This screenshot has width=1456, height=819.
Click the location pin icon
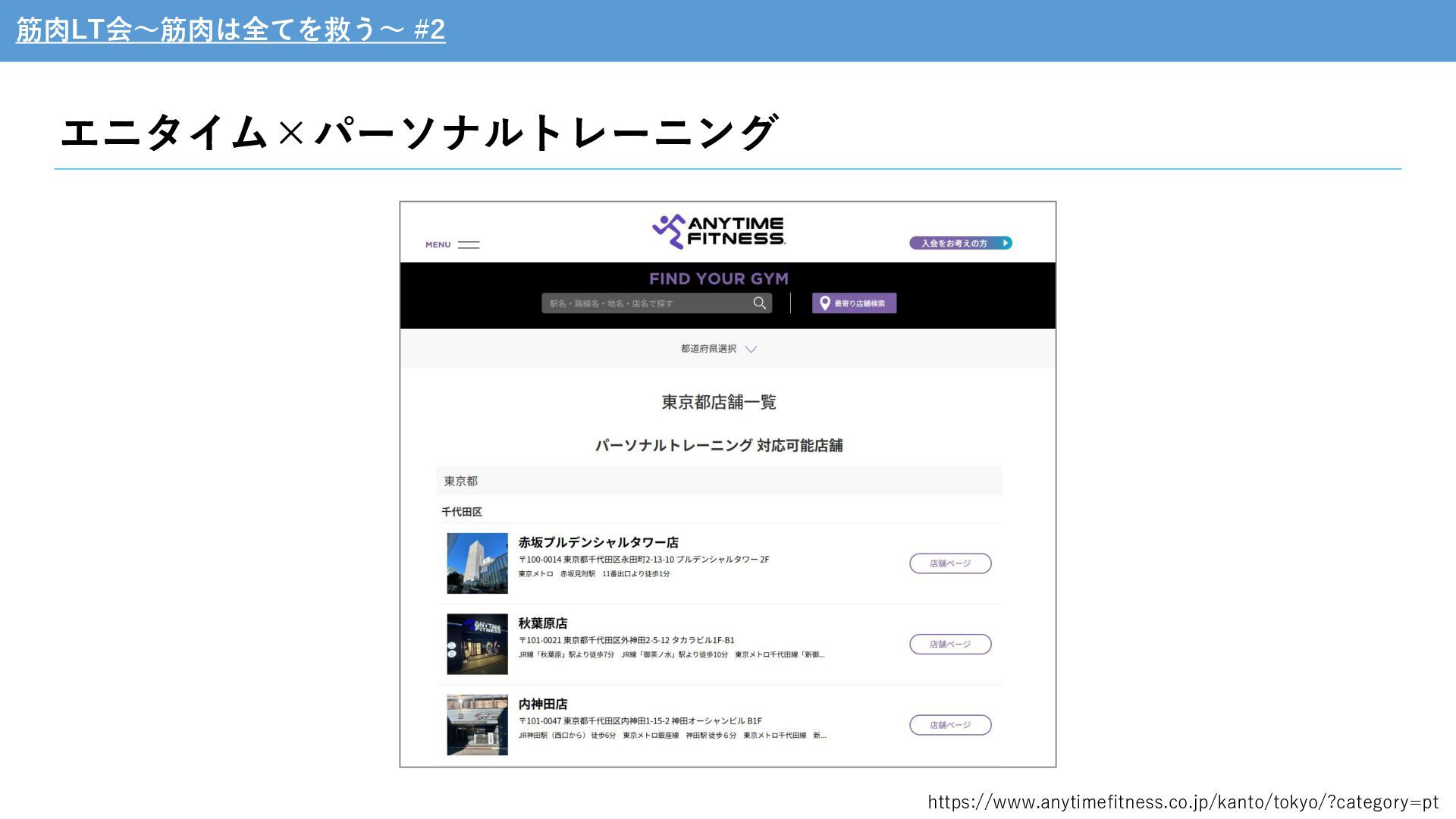[824, 303]
